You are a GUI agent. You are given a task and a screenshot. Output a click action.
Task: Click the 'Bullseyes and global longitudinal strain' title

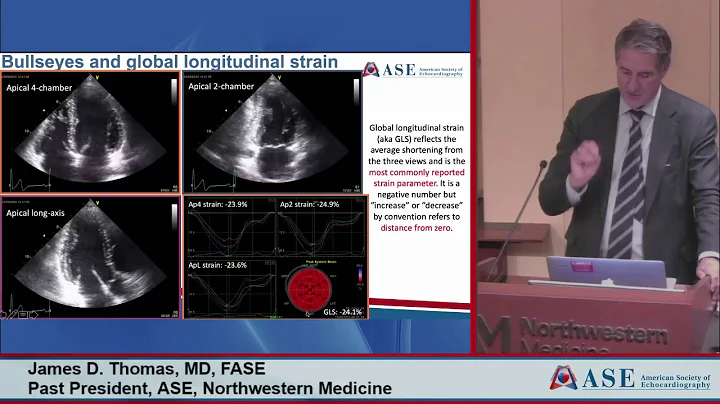(x=170, y=62)
